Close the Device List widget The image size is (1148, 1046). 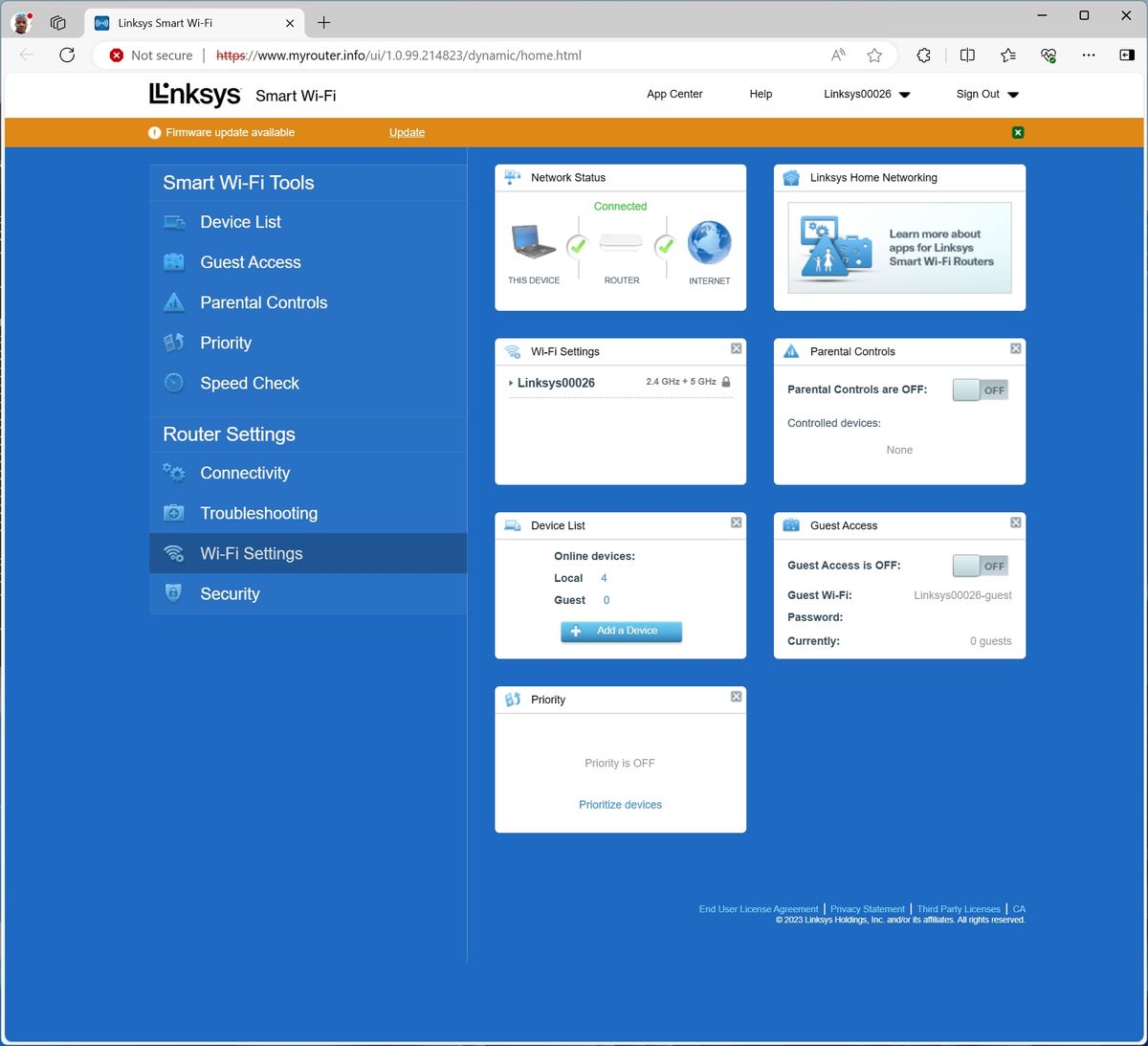[736, 523]
